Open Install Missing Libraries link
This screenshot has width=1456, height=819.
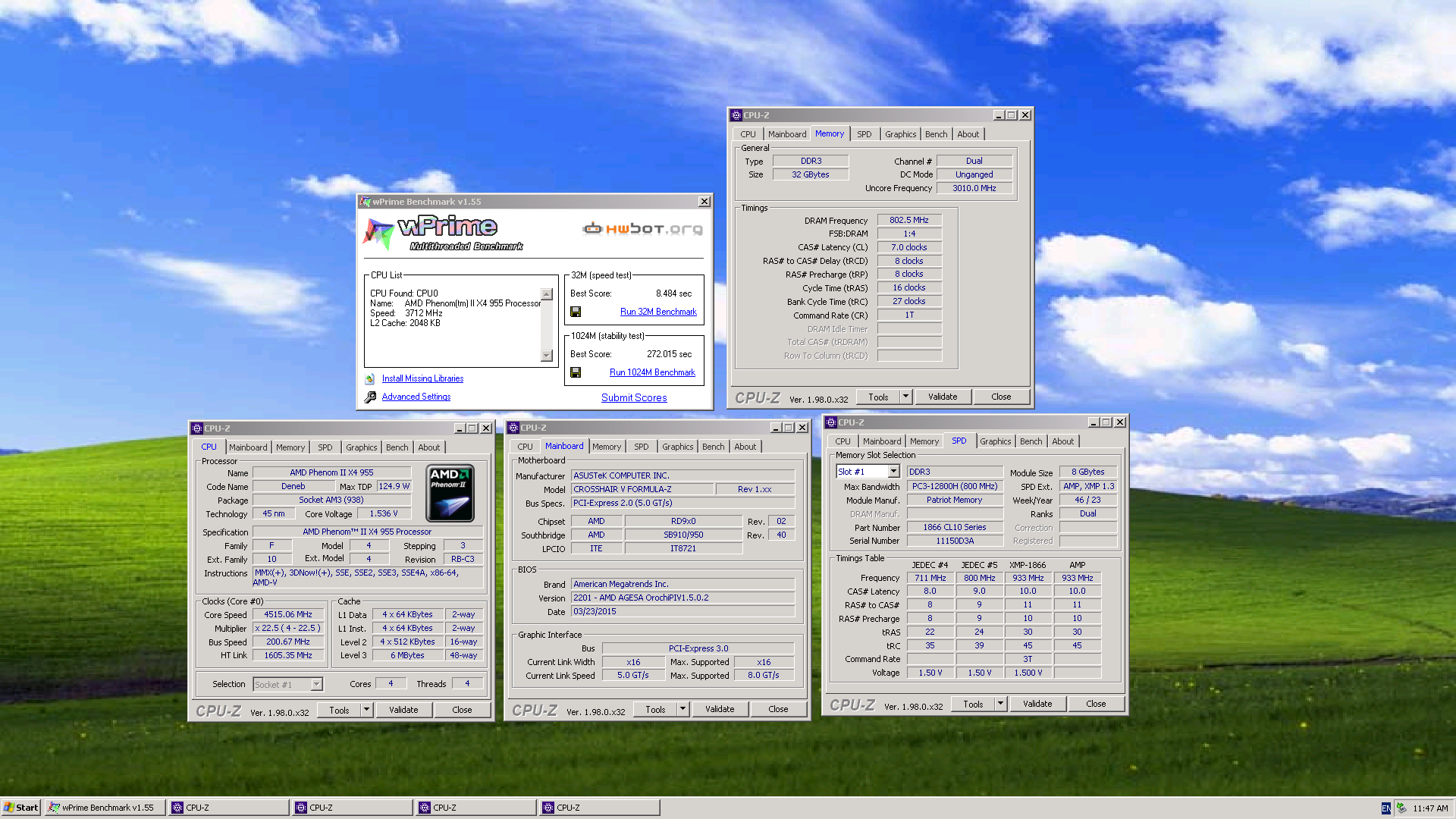click(x=422, y=378)
